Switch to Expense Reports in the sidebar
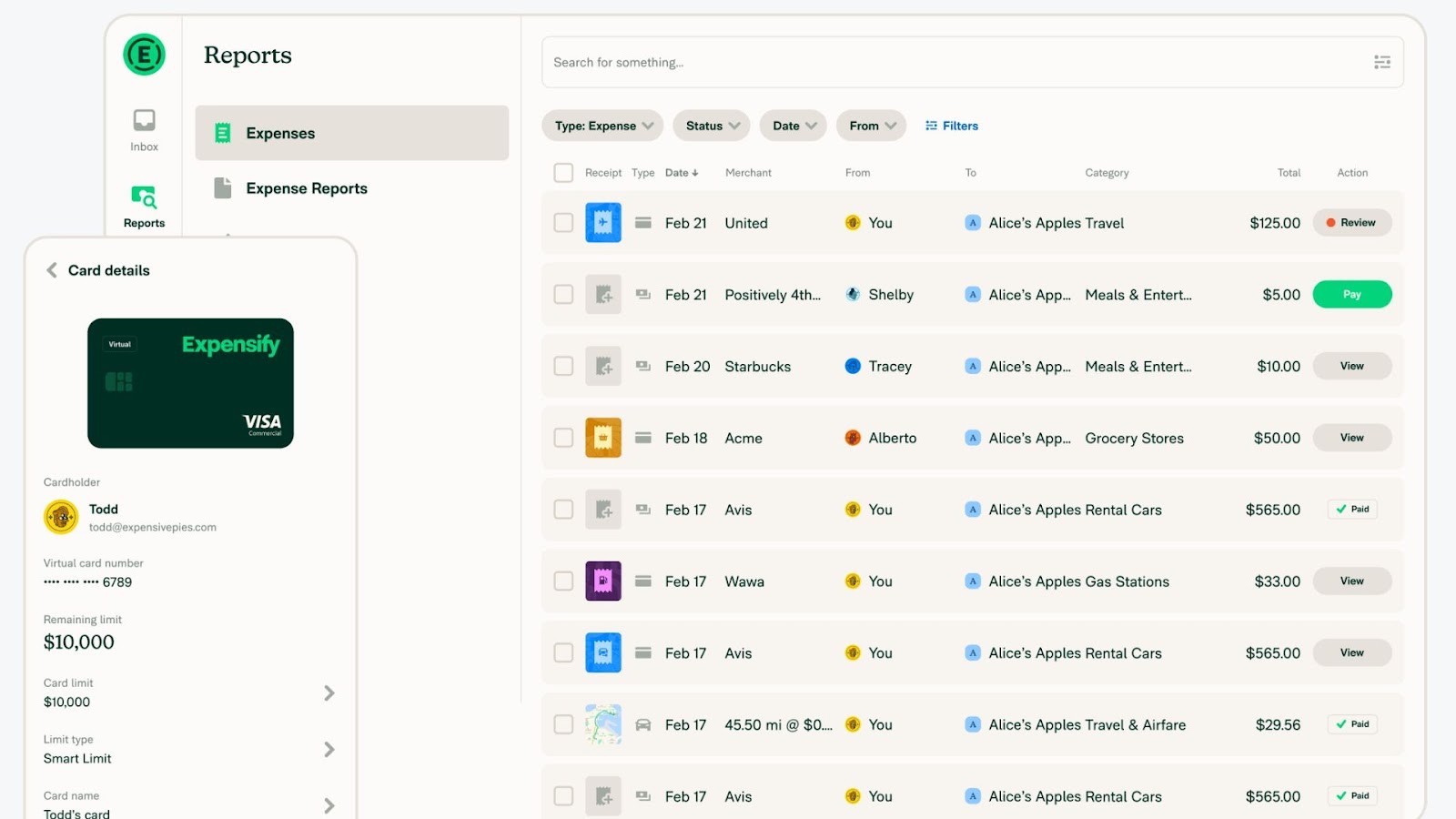The image size is (1456, 819). point(306,188)
